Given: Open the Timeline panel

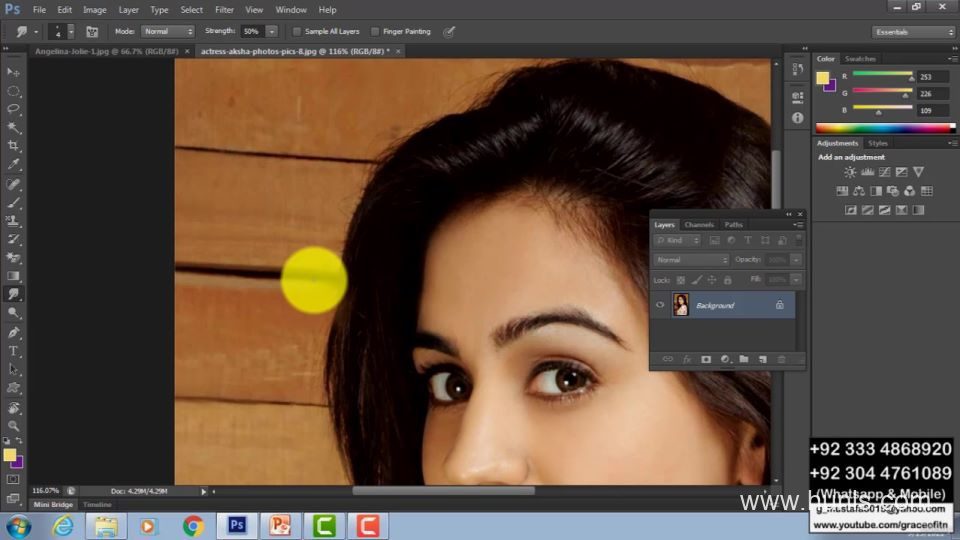Looking at the screenshot, I should (x=97, y=504).
